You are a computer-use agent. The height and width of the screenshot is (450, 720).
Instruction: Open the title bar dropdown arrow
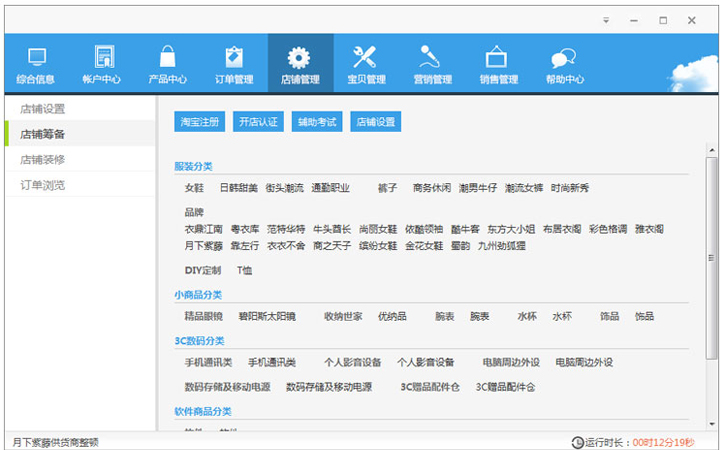click(606, 20)
